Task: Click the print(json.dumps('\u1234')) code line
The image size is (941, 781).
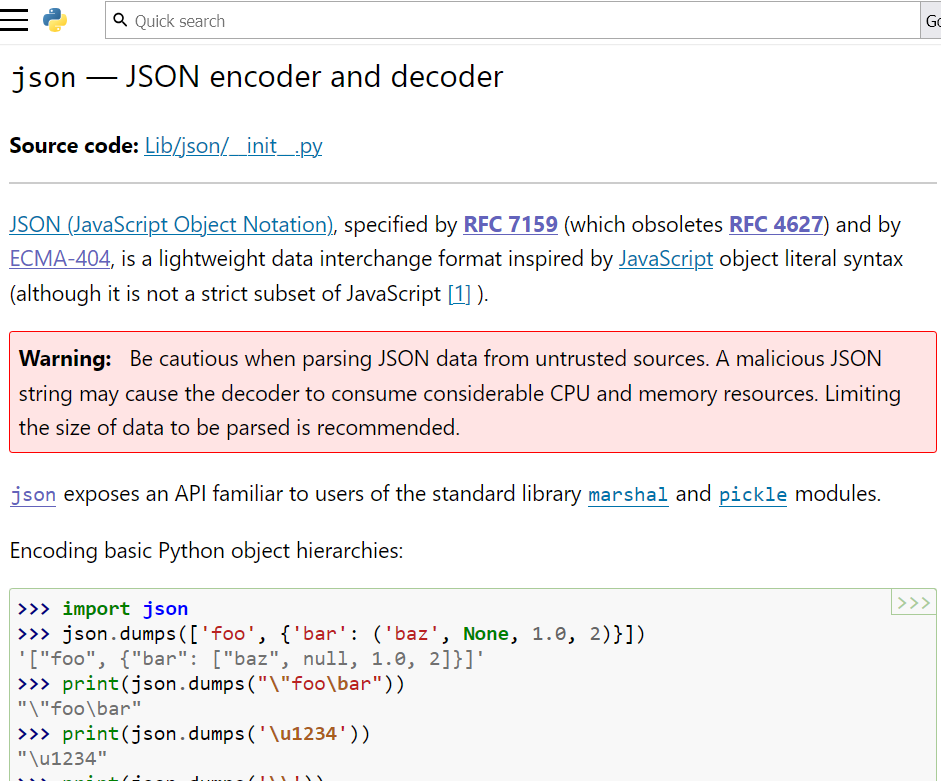Action: [194, 734]
